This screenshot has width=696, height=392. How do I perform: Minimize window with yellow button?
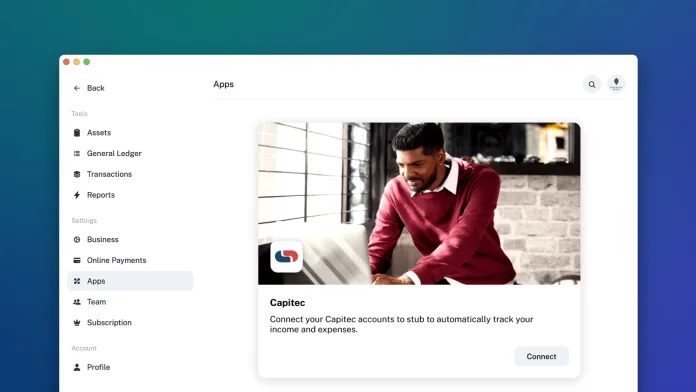tap(76, 62)
